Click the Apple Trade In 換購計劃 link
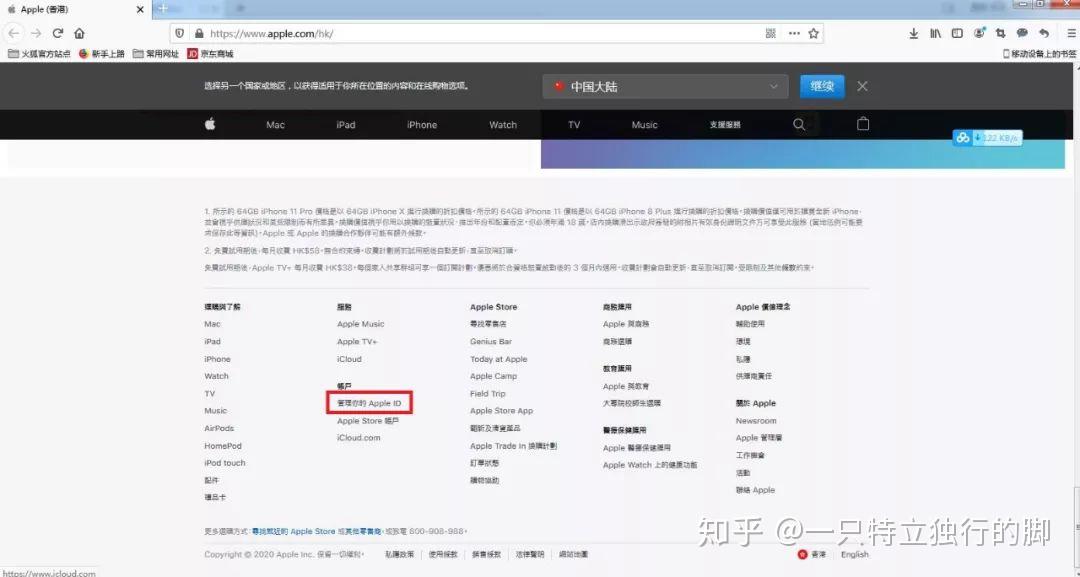Viewport: 1080px width, 577px height. [514, 446]
